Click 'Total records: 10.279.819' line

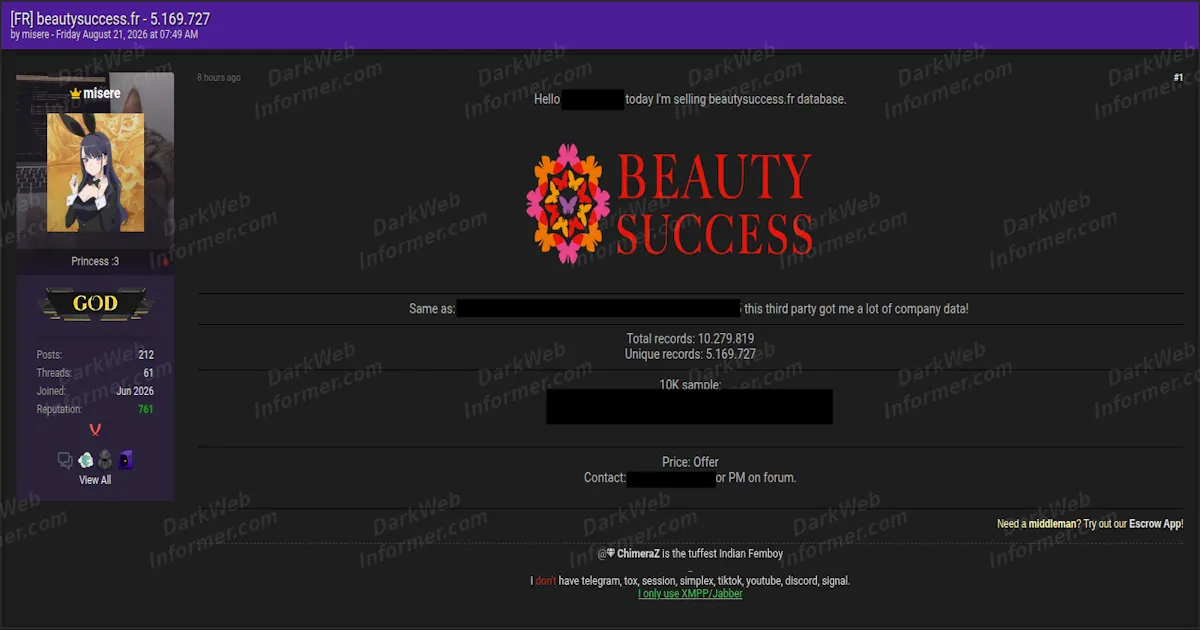[690, 339]
